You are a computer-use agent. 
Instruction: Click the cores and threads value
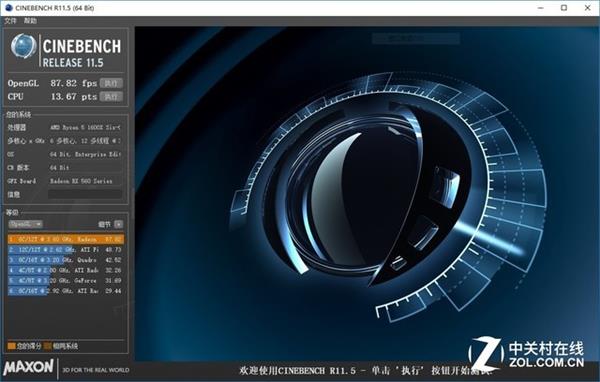[85, 141]
